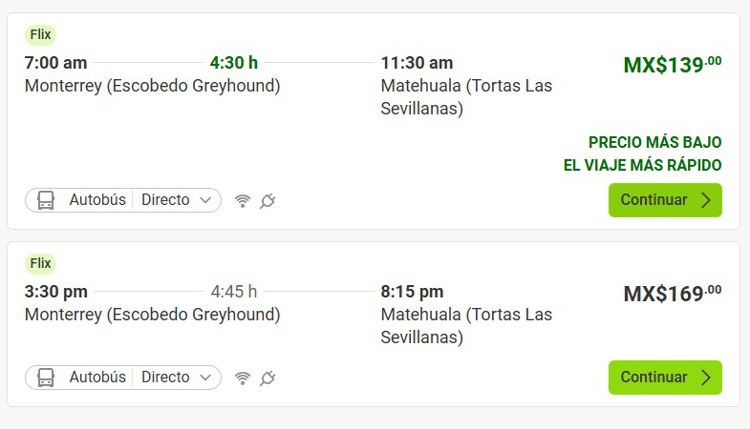Click the Wi-Fi icon on 3:30 pm trip
This screenshot has height=429, width=750.
(243, 378)
